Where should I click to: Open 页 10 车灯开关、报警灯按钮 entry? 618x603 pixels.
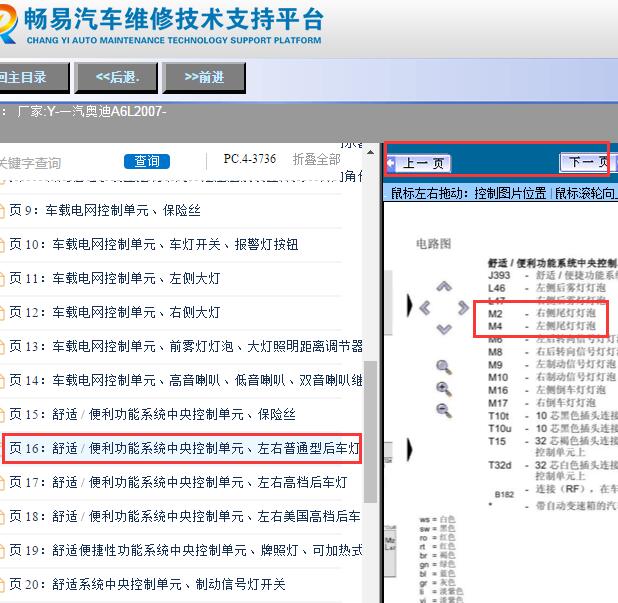pyautogui.click(x=154, y=244)
